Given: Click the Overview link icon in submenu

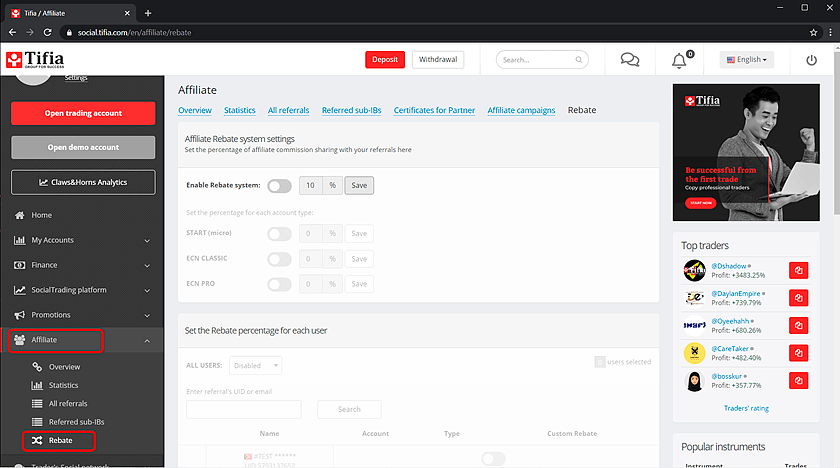Looking at the screenshot, I should point(37,367).
